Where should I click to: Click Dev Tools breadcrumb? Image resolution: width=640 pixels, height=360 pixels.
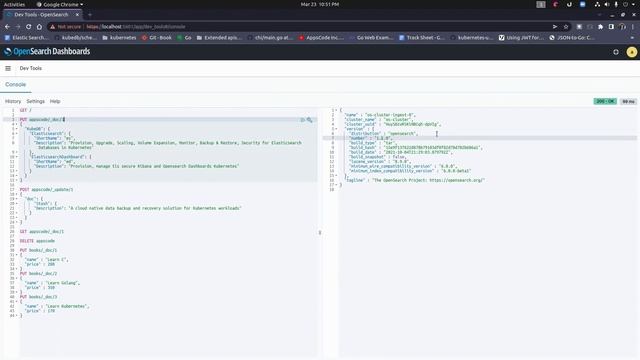(31, 68)
